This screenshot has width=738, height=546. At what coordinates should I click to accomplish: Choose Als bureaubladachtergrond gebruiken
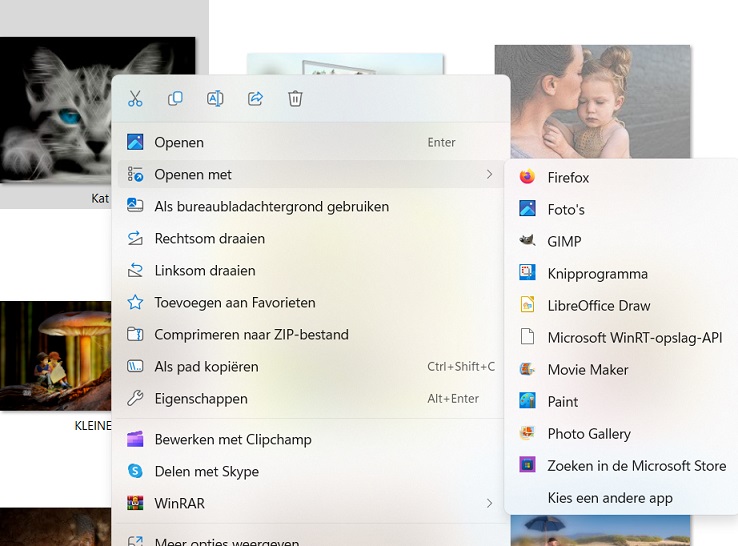271,207
